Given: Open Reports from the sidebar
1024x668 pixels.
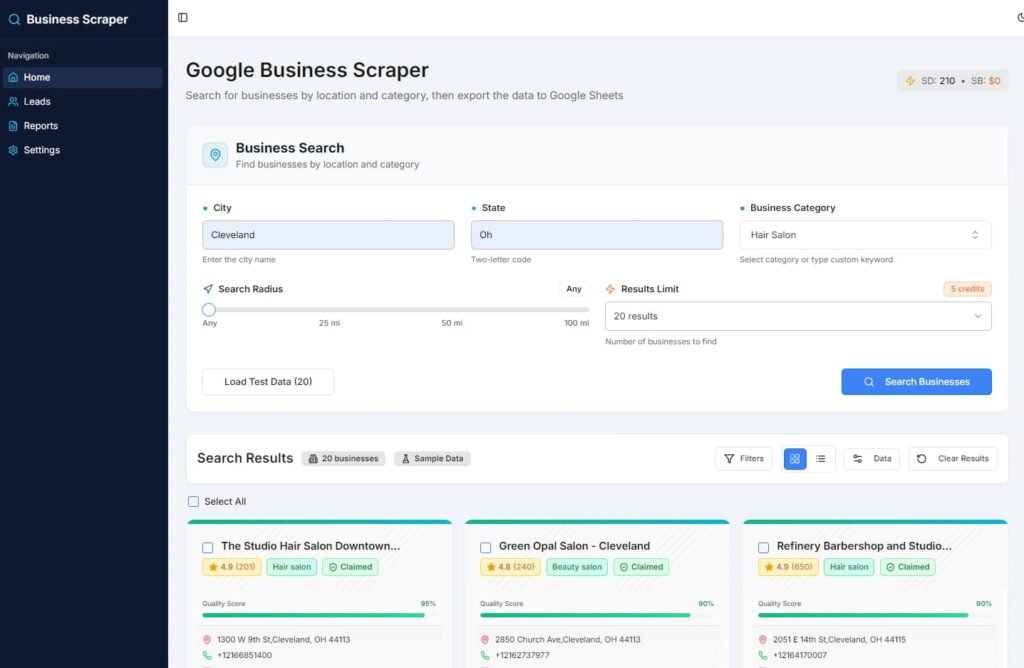Looking at the screenshot, I should 40,126.
